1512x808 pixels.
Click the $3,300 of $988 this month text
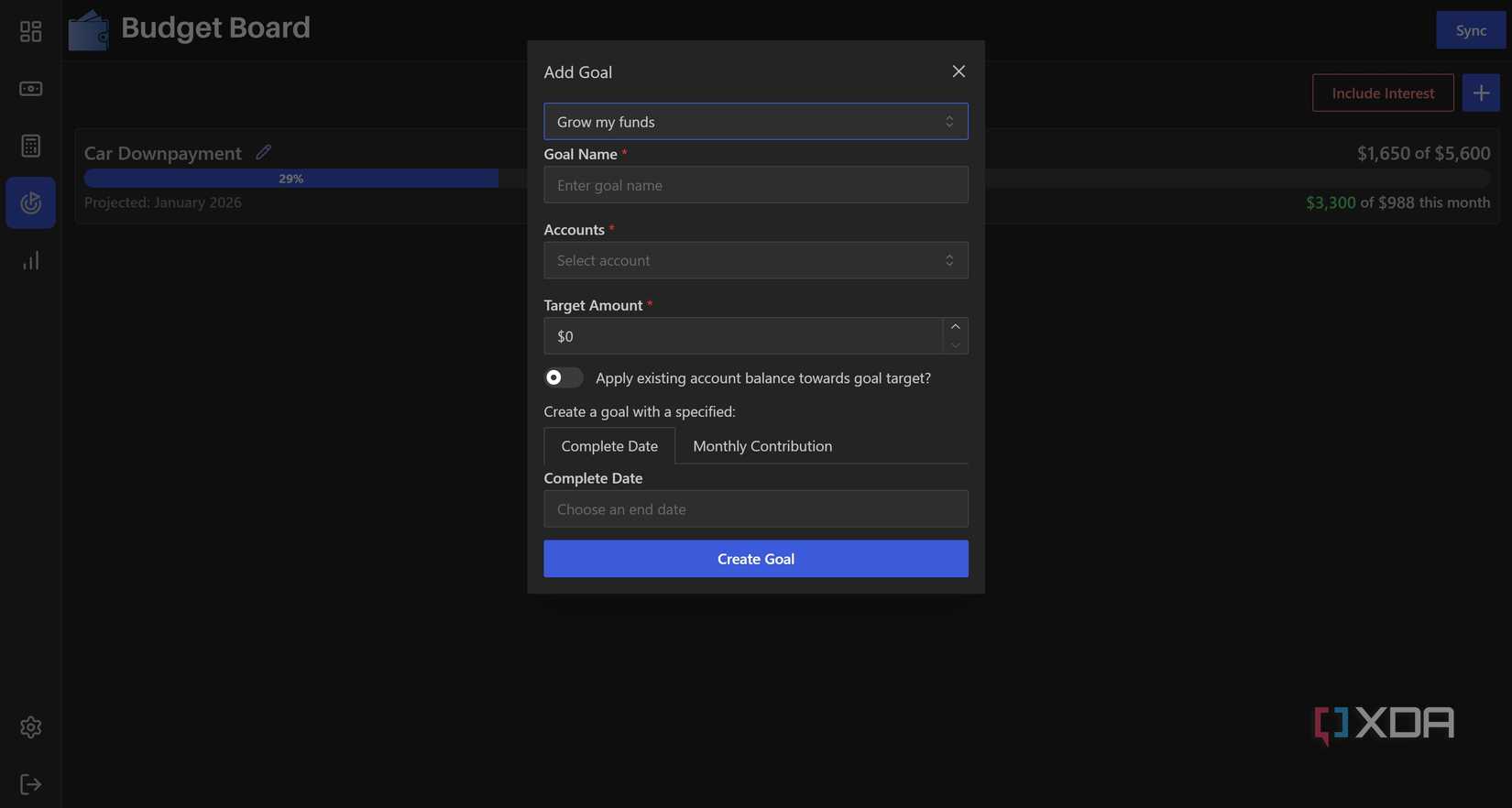[1398, 202]
